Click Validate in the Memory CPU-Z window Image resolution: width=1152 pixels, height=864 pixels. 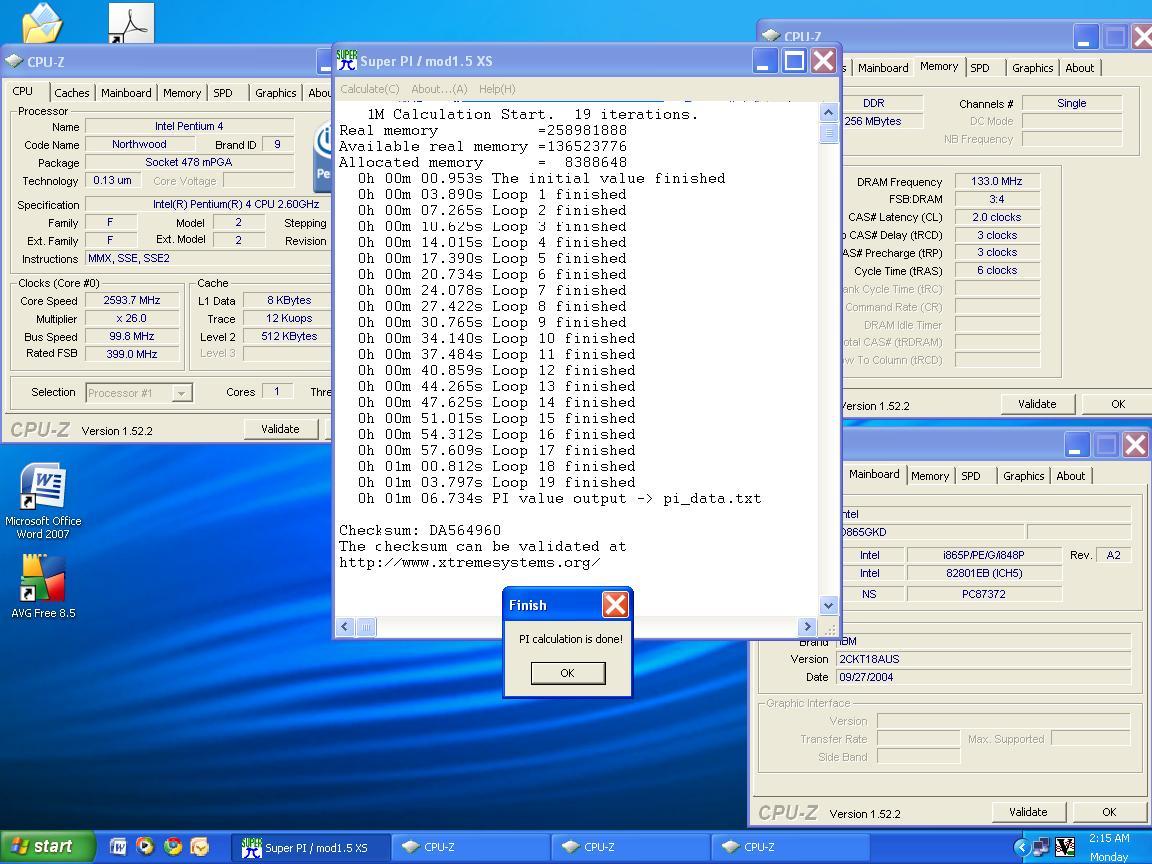coord(1037,404)
